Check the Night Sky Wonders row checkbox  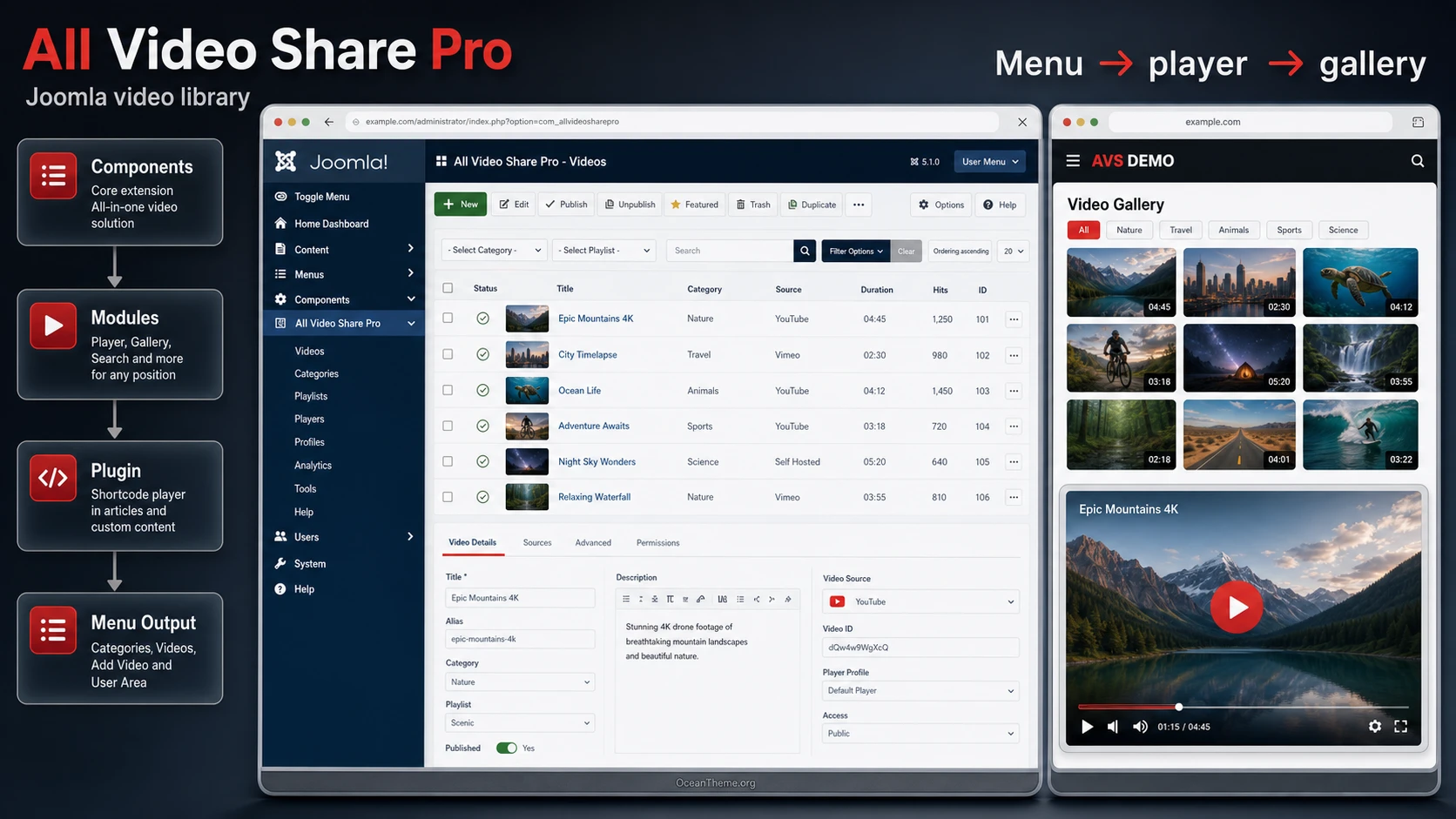click(448, 461)
